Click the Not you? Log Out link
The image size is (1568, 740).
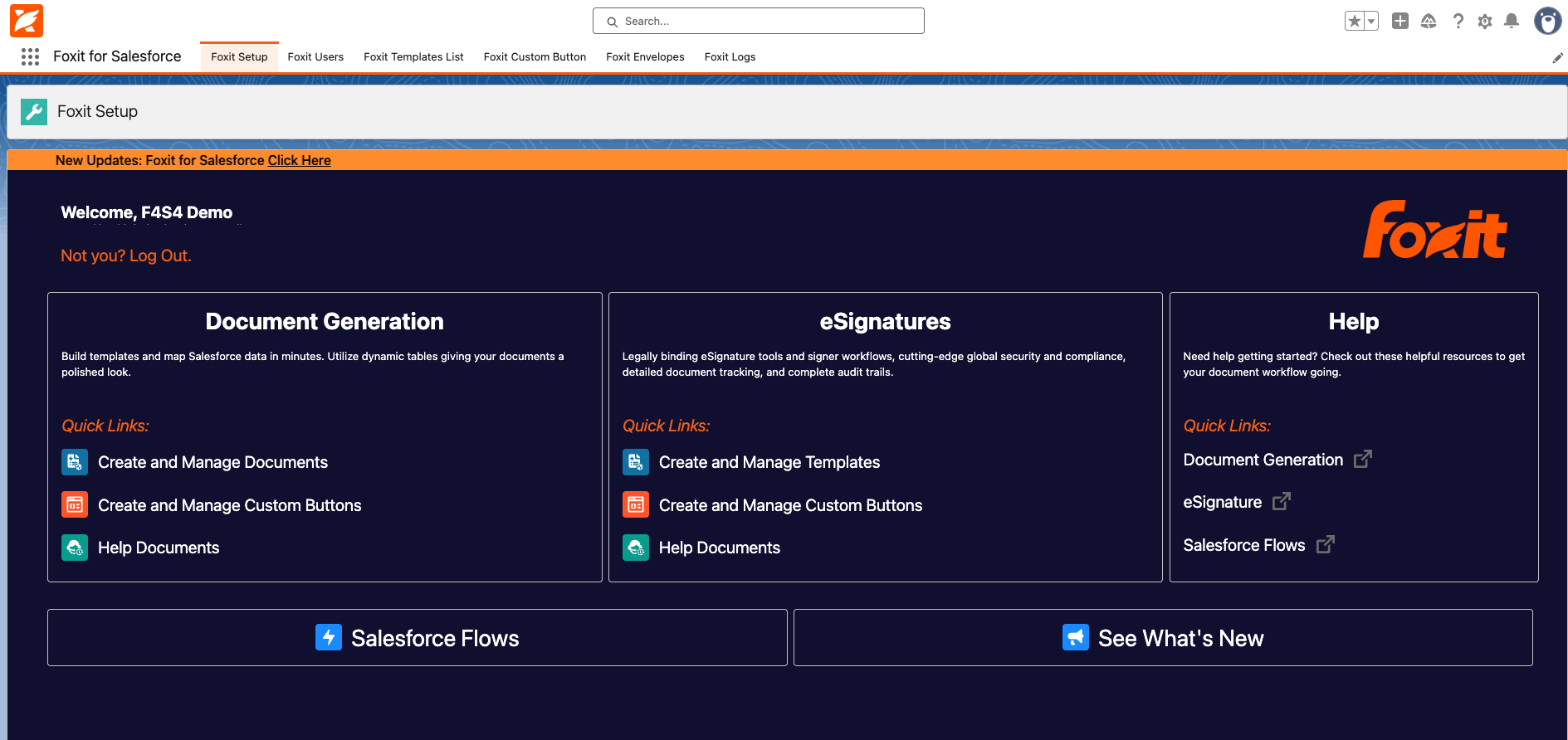pyautogui.click(x=126, y=256)
